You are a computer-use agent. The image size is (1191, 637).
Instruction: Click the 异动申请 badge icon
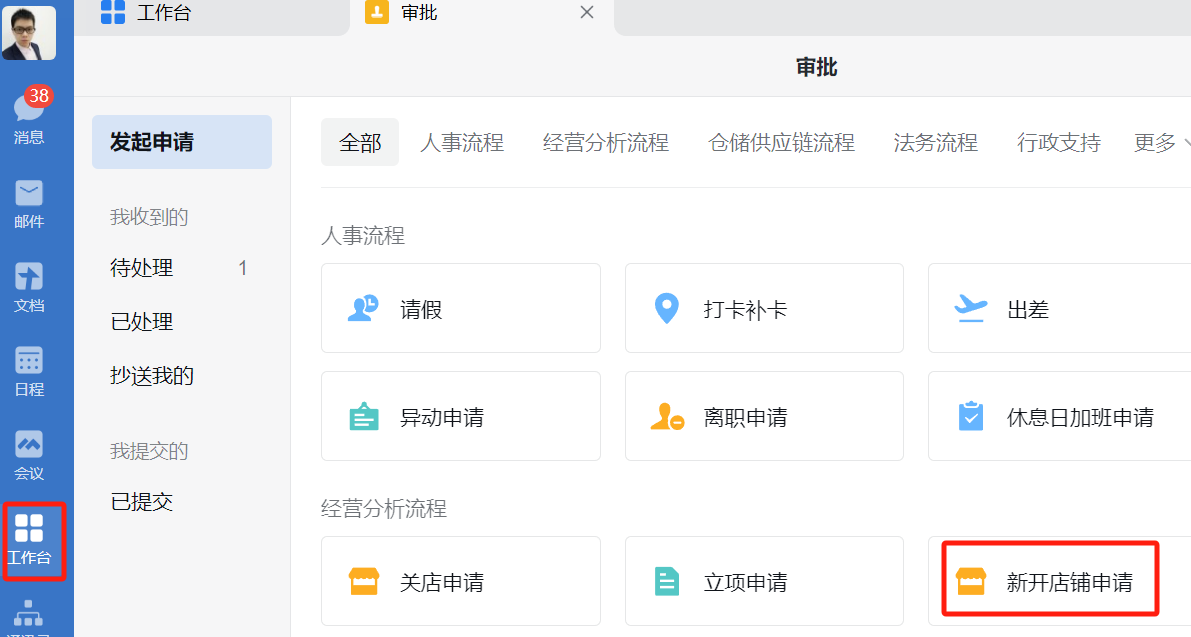point(363,416)
